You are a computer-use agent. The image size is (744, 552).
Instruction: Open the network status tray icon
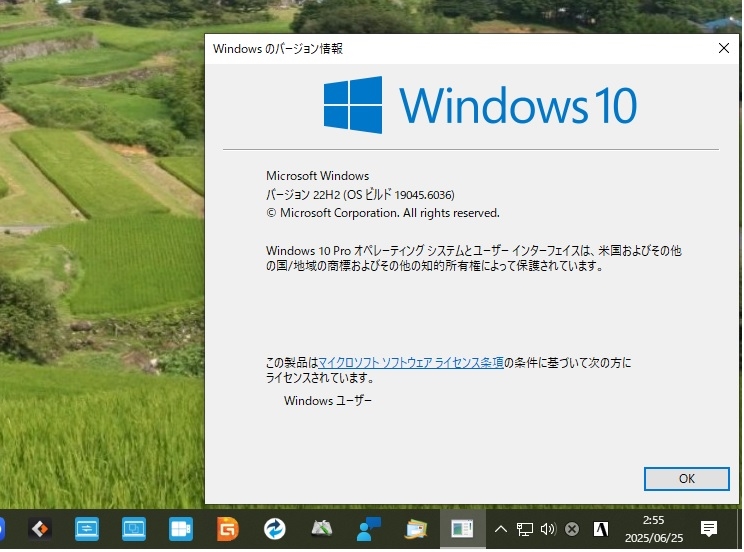[524, 529]
